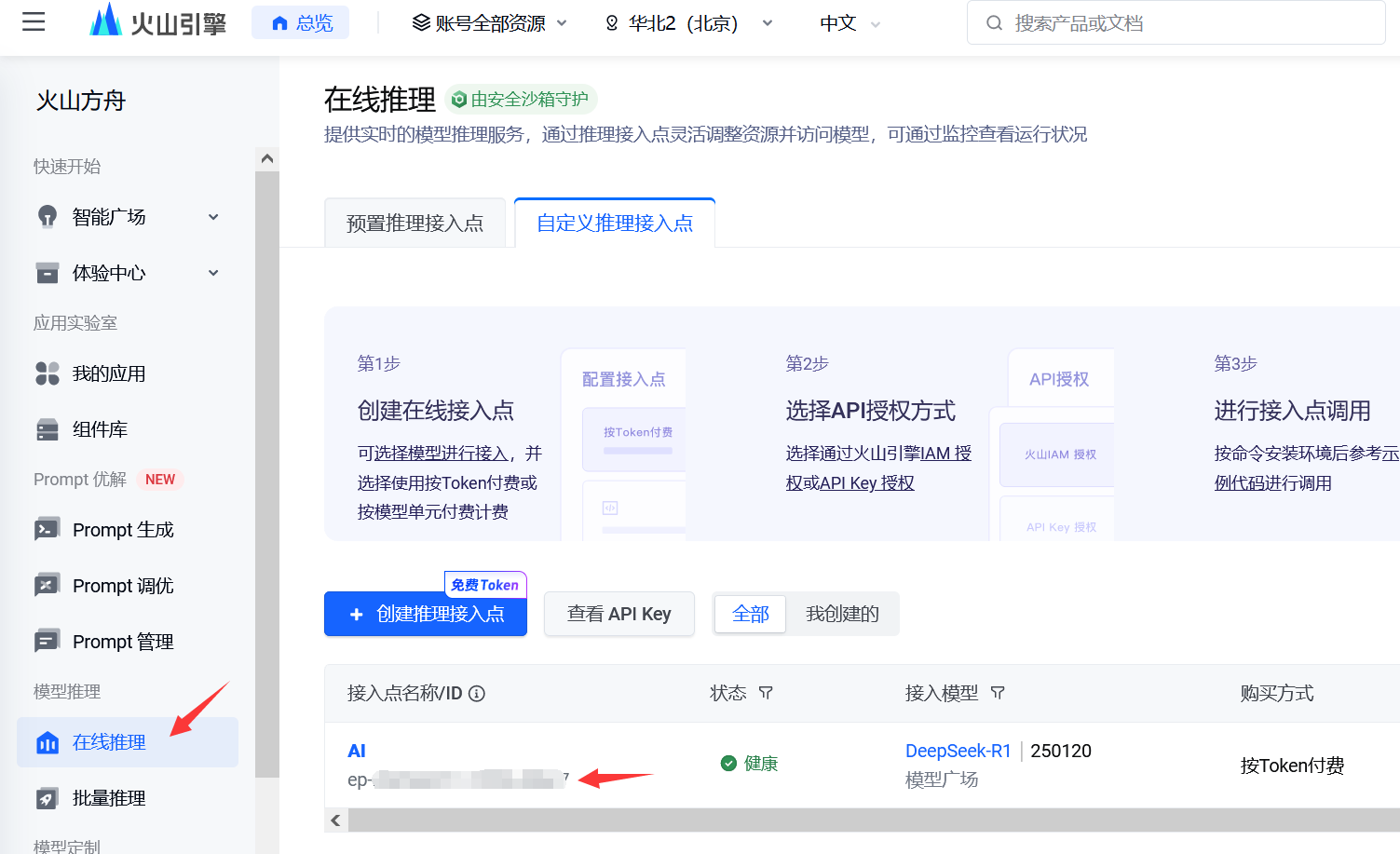Click the green 健康 status icon
Viewport: 1400px width, 854px height.
tap(729, 764)
